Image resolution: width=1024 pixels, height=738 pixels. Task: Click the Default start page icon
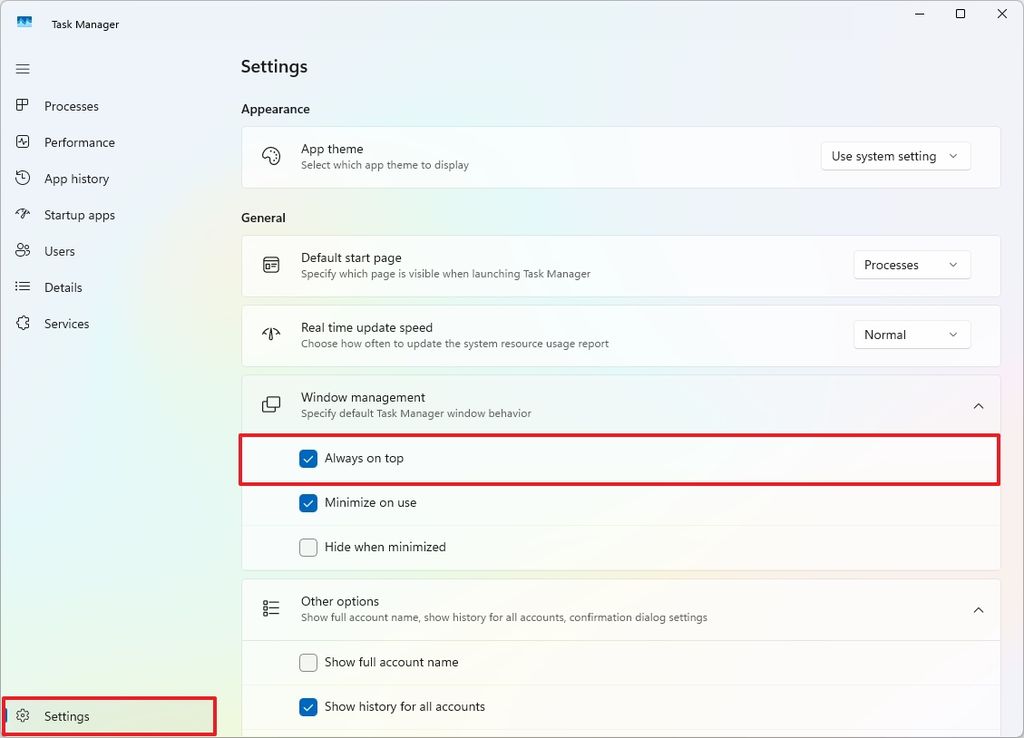271,265
